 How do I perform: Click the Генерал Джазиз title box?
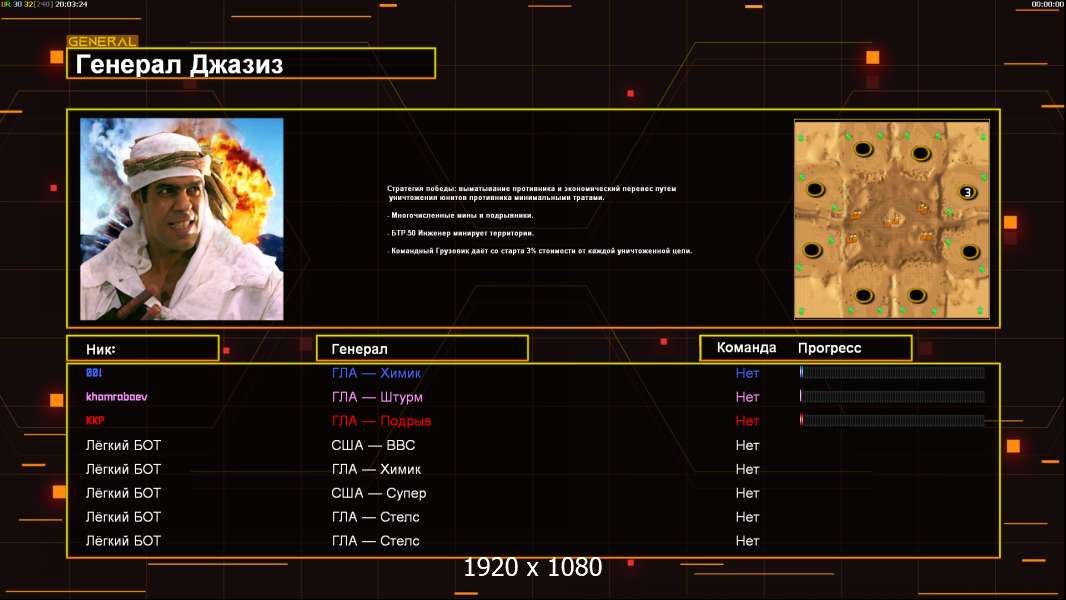(x=251, y=65)
